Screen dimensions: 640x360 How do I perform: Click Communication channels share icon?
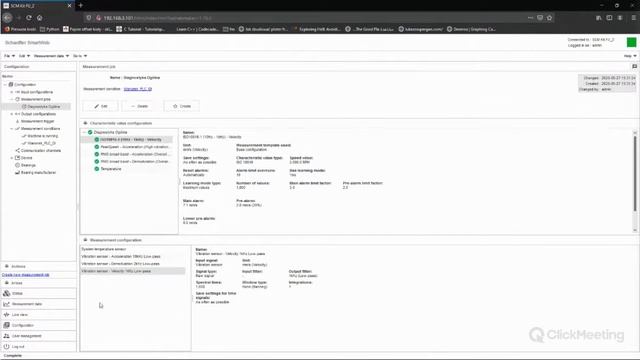(18, 150)
